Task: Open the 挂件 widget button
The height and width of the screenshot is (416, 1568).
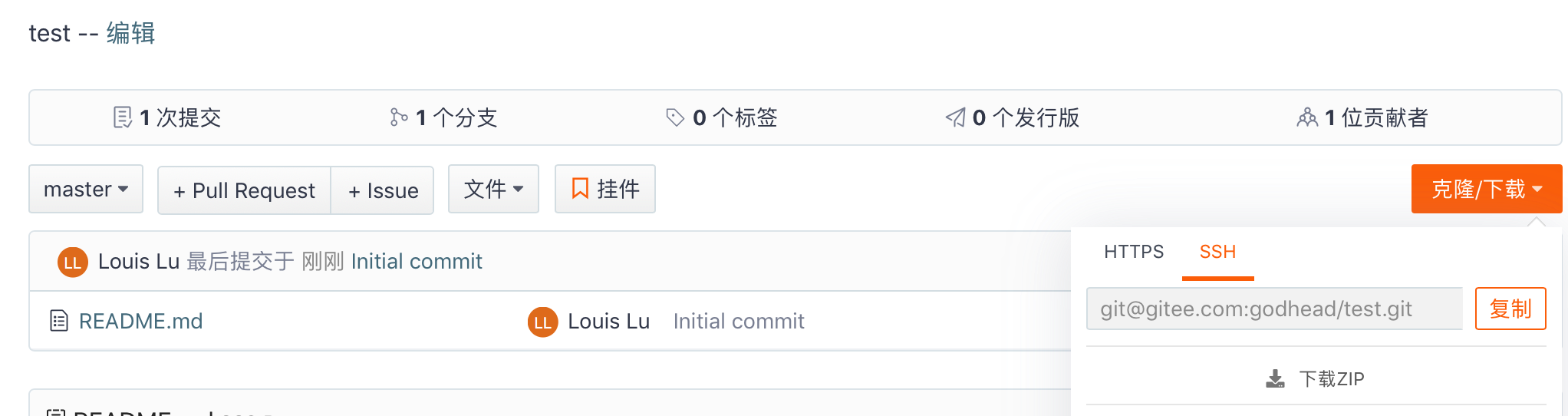Action: (x=605, y=189)
